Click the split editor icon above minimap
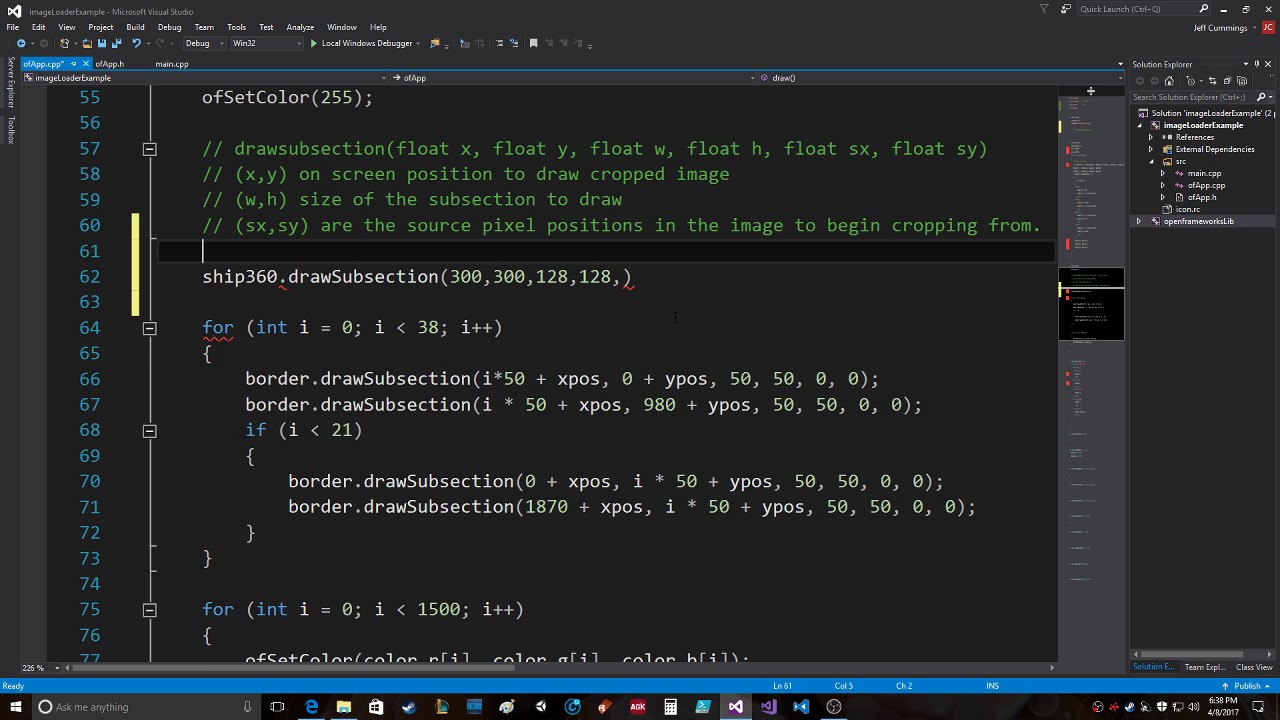This screenshot has width=1280, height=720. [1091, 91]
